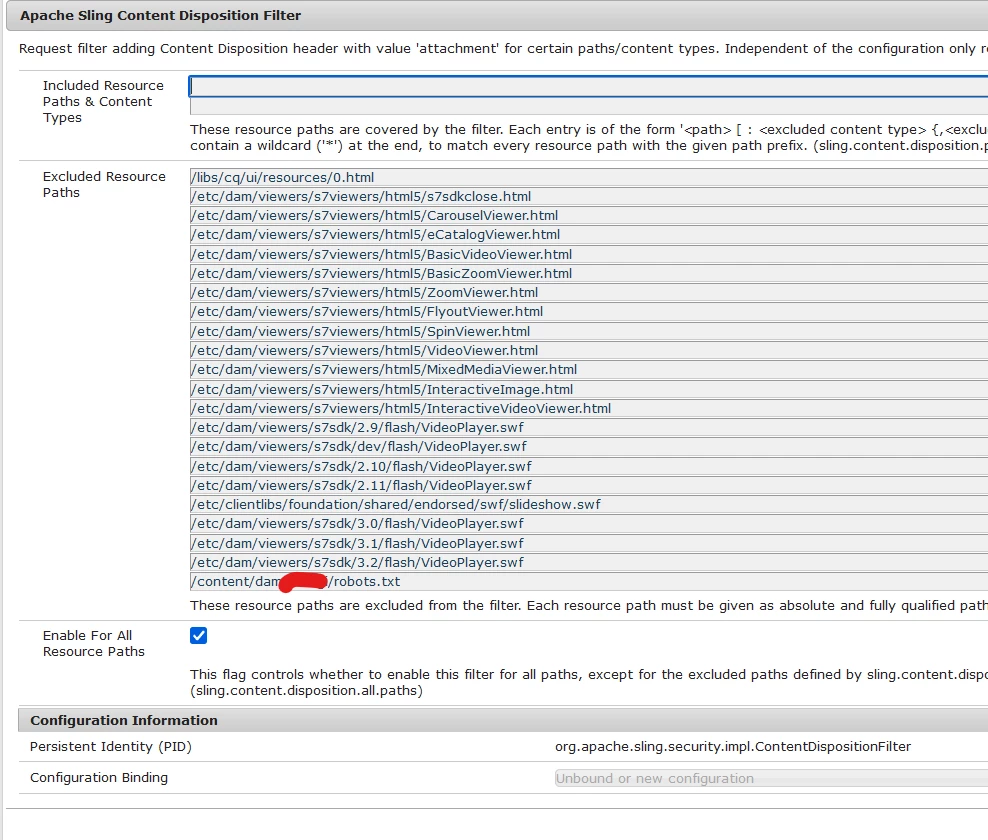Screen dimensions: 988x840
Task: Click the s7sdk/2.9 VideoPlayer.swf field
Action: click(589, 427)
